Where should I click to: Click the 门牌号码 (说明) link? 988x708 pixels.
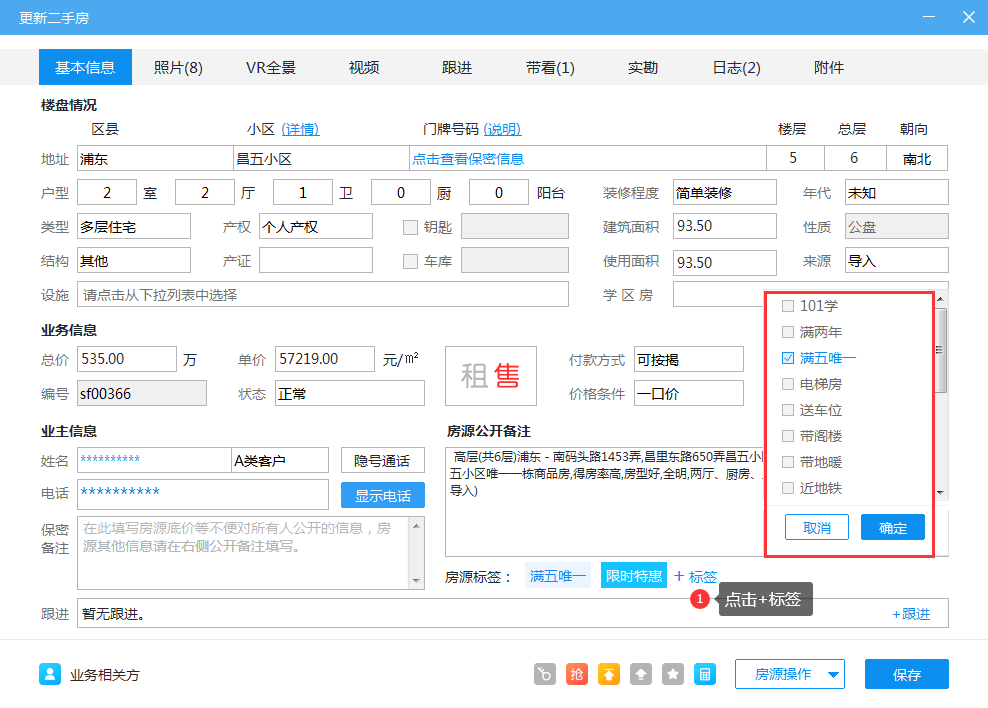(502, 129)
